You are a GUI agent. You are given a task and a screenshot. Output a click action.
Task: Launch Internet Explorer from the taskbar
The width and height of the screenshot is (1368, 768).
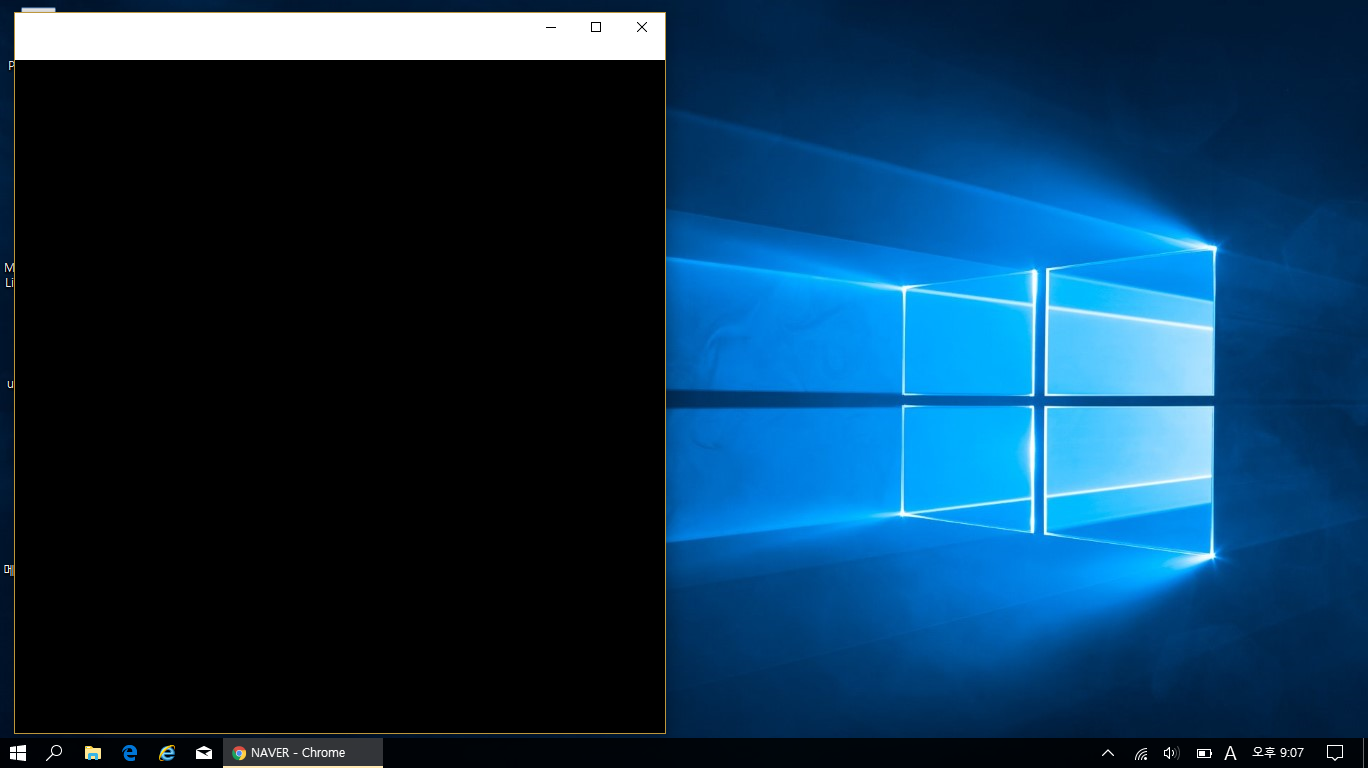point(167,753)
